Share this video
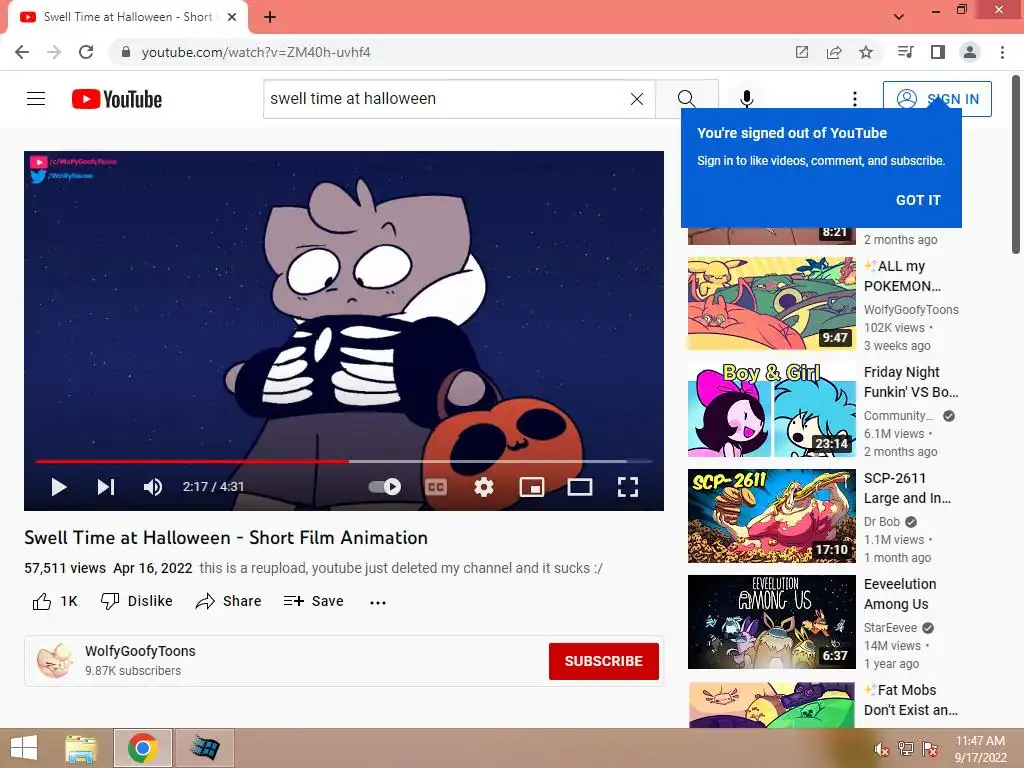 pos(229,601)
